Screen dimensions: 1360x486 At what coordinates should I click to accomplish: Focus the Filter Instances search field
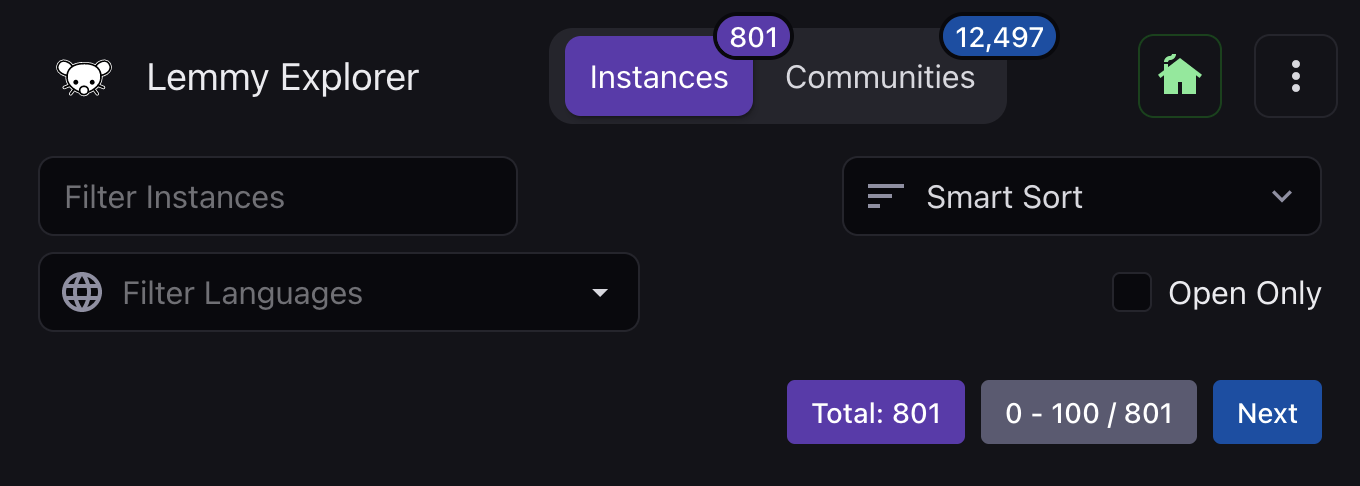click(x=278, y=196)
